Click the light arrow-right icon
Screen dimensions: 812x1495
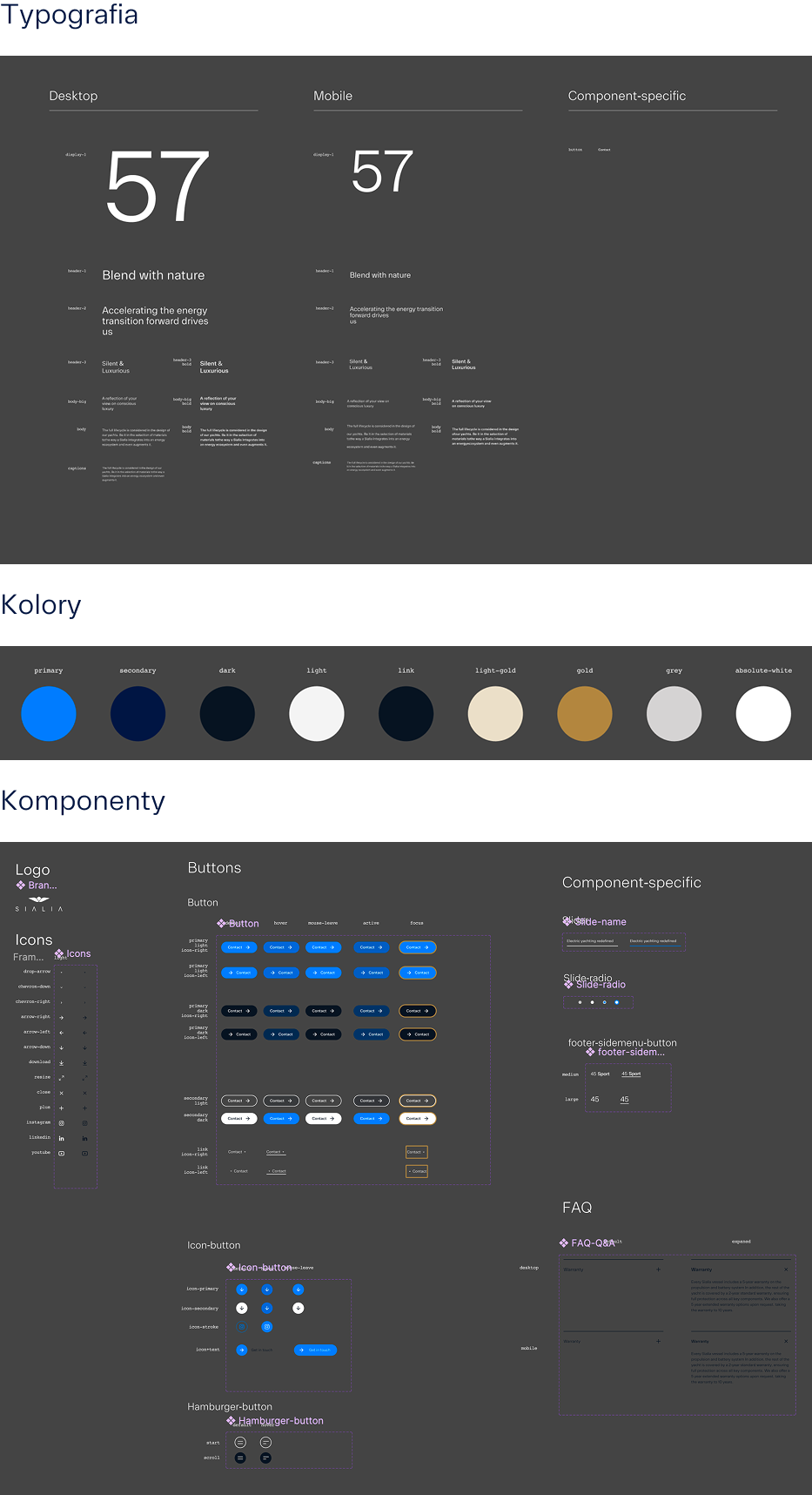pyautogui.click(x=61, y=1017)
